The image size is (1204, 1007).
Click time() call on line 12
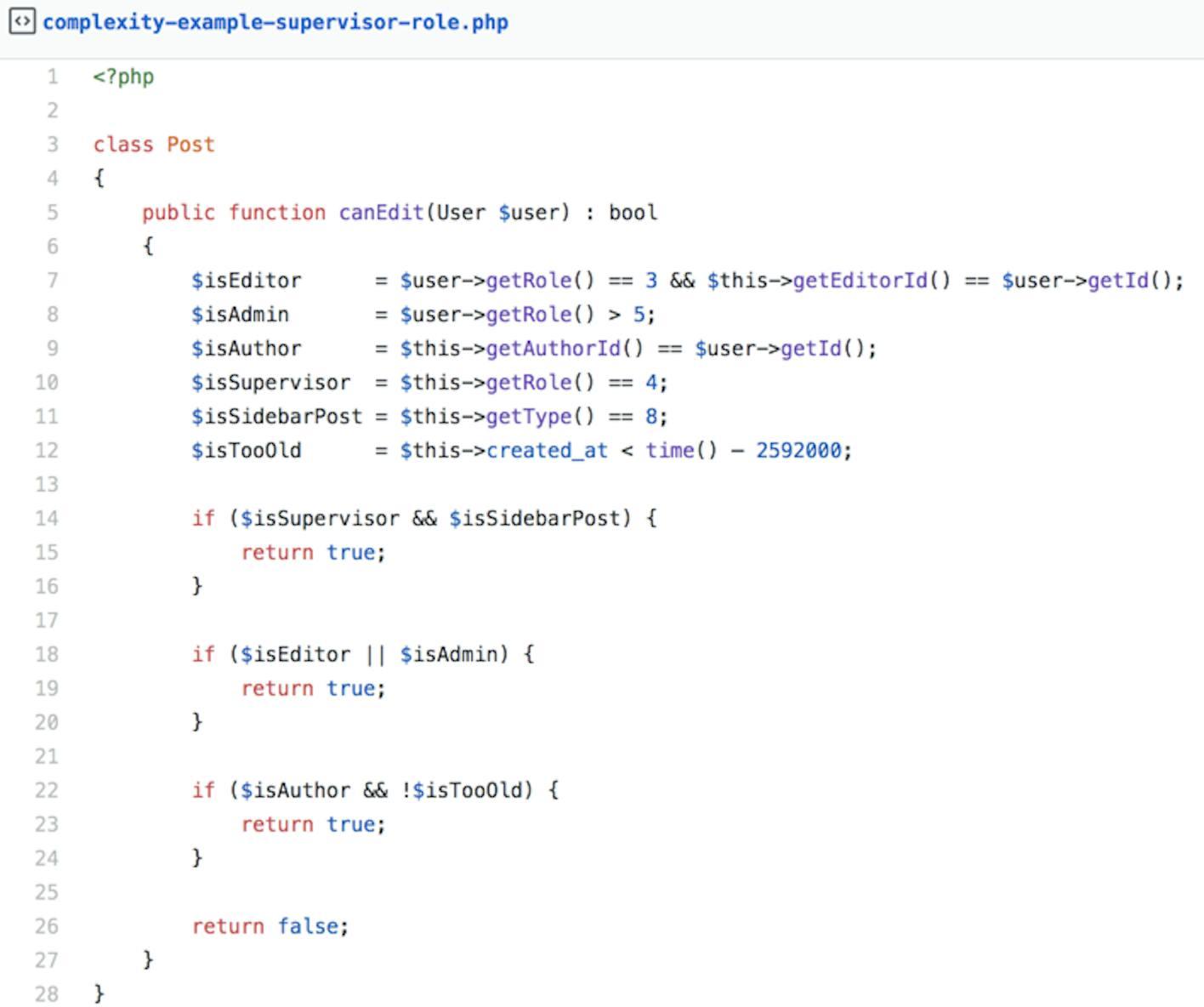681,451
